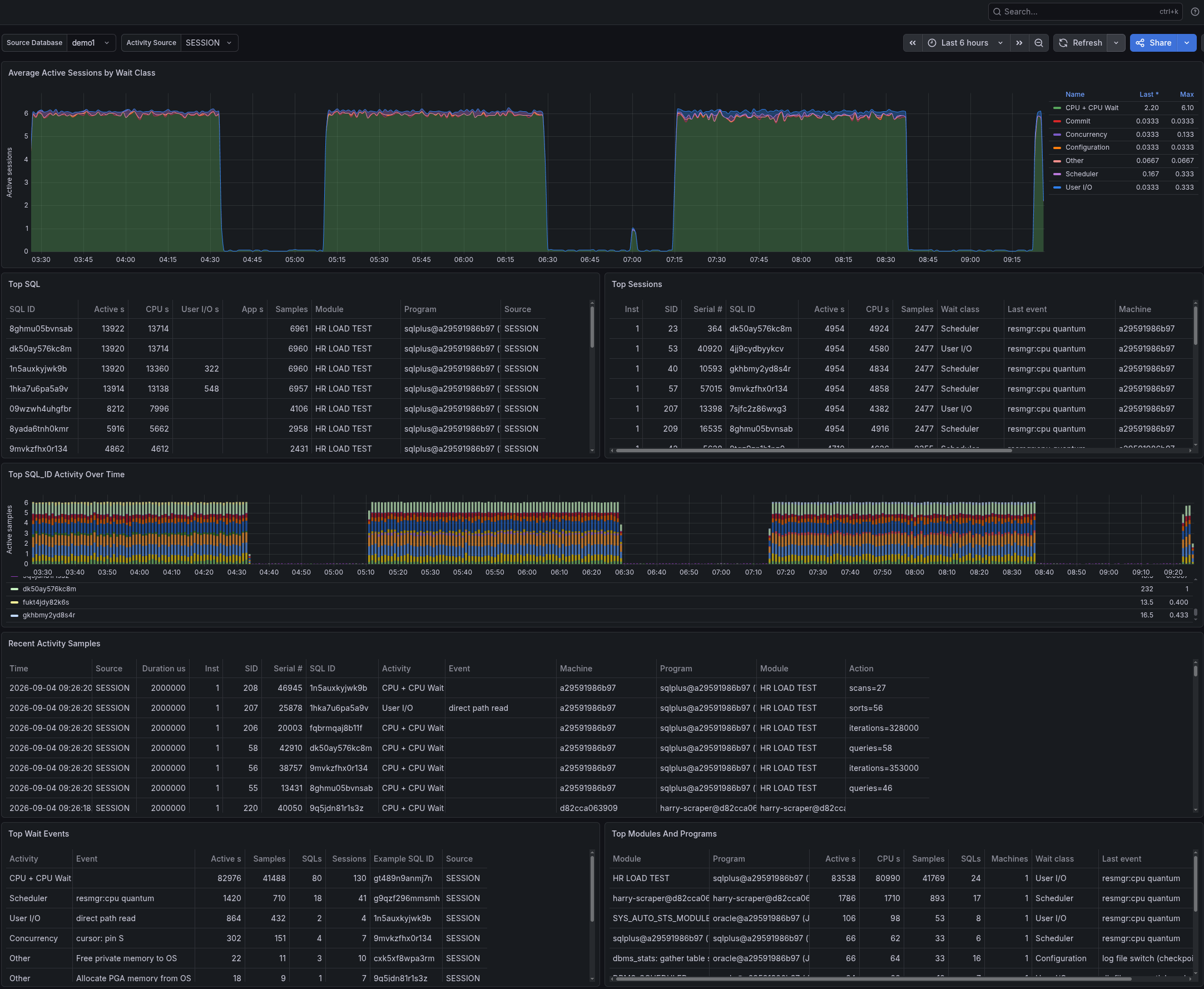Click the search magnifier icon
The height and width of the screenshot is (989, 1204).
click(997, 11)
